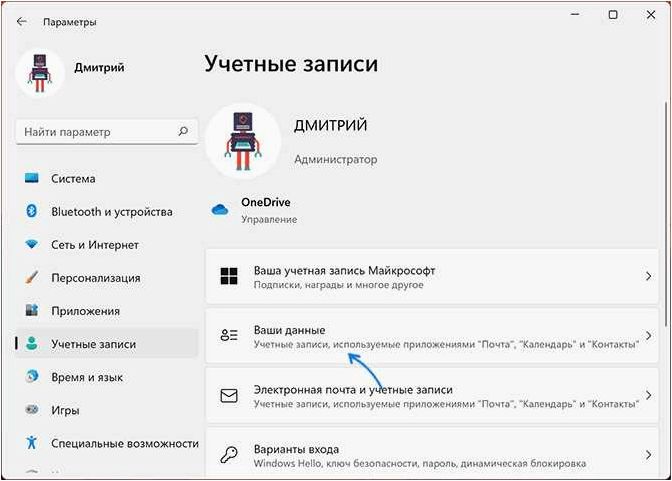The width and height of the screenshot is (672, 481).
Task: Click the search magnifier icon
Action: pyautogui.click(x=183, y=131)
